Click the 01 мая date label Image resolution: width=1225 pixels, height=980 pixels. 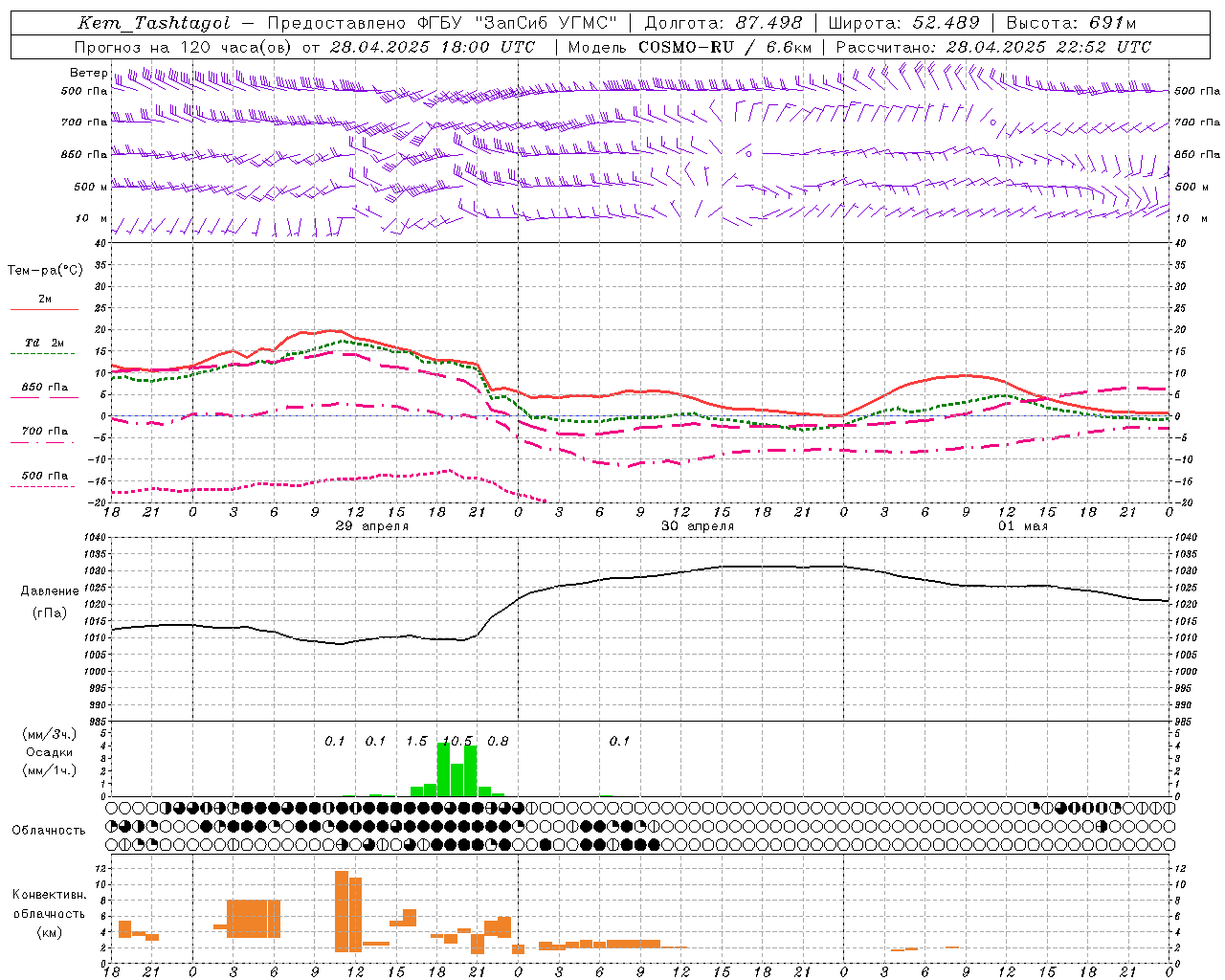click(x=1023, y=526)
